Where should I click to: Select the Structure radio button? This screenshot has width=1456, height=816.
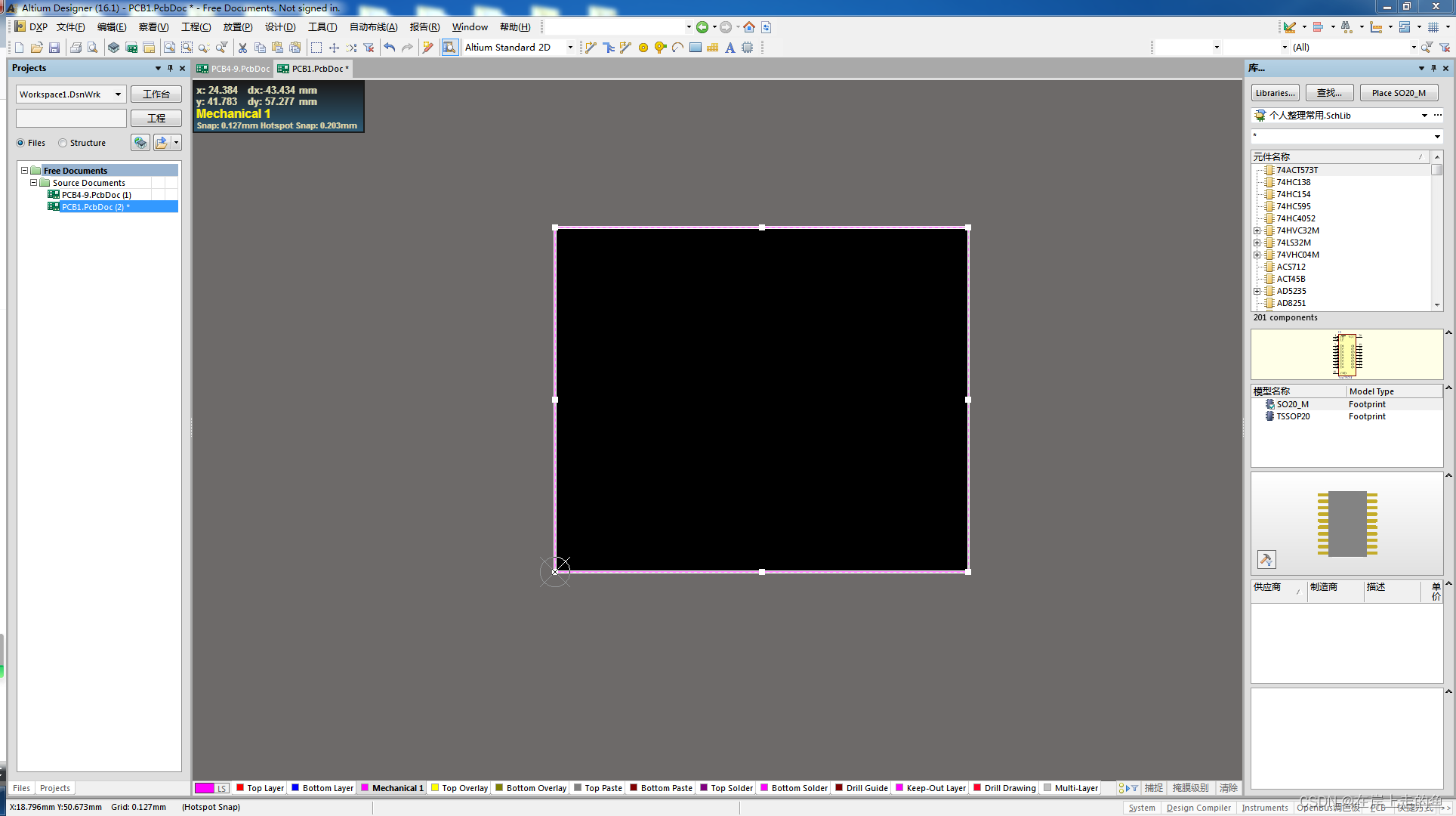pyautogui.click(x=63, y=143)
